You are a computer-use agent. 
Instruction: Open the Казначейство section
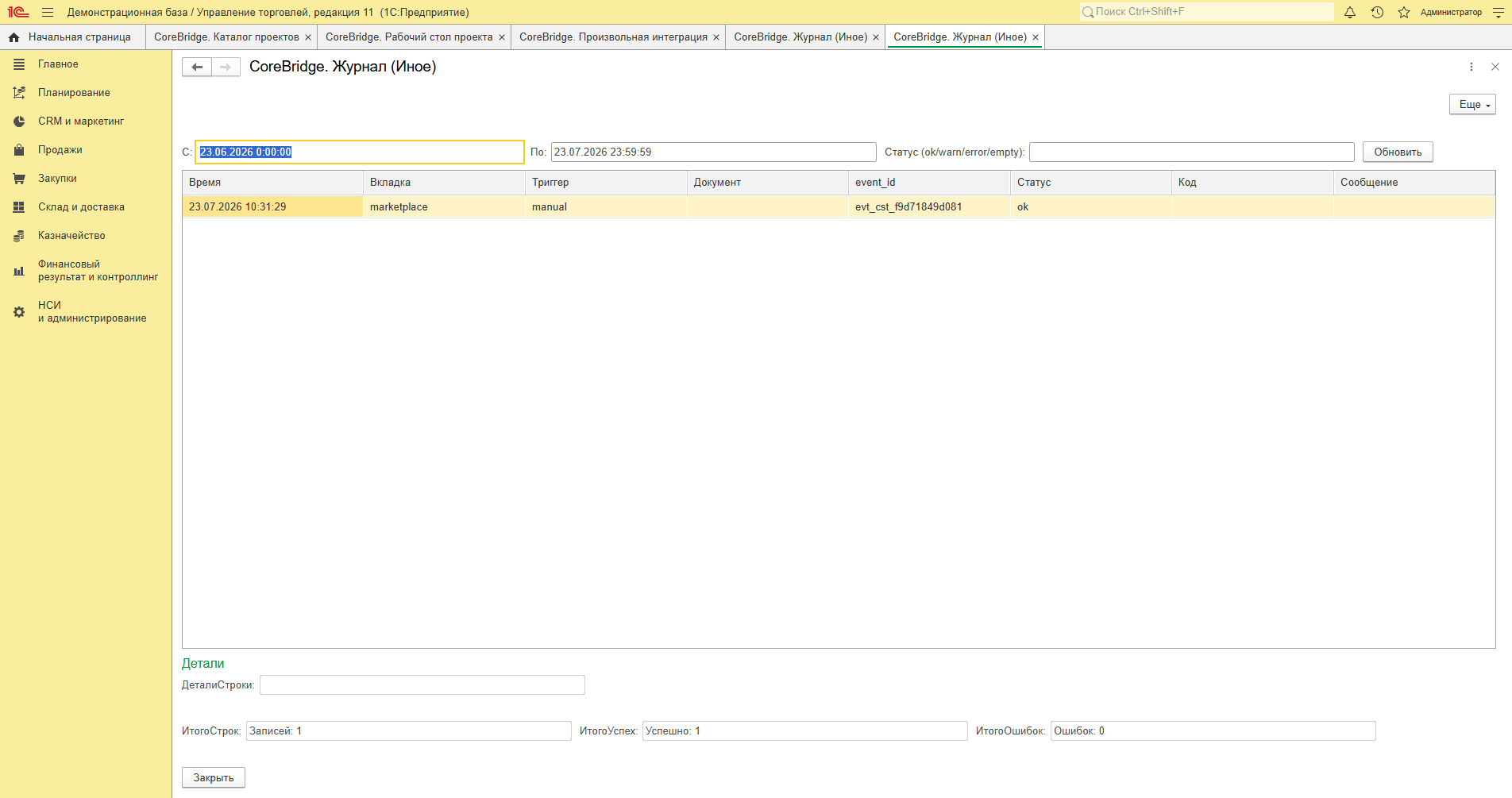point(71,236)
